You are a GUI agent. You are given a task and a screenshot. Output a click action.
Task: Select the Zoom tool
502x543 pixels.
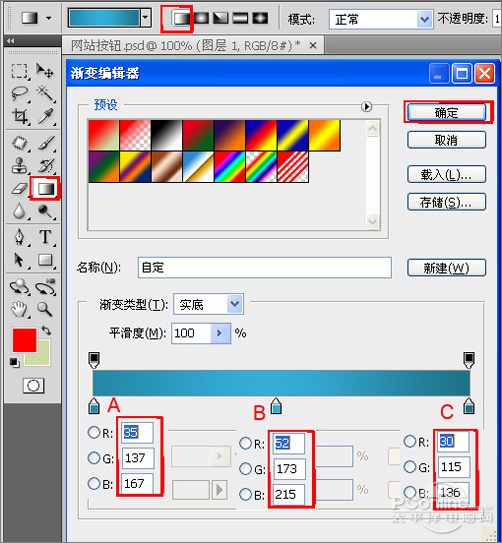(45, 309)
